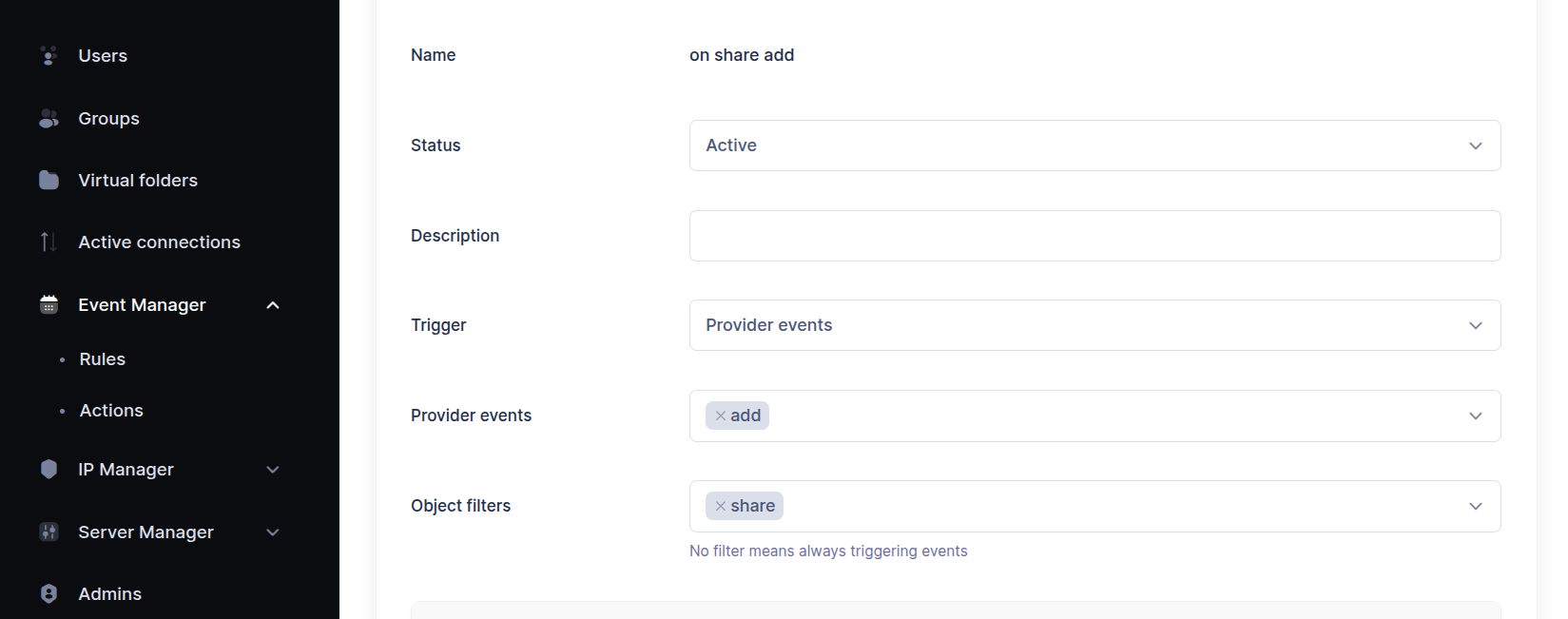Viewport: 1568px width, 619px height.
Task: Click the Active connections arrows icon
Action: [48, 242]
